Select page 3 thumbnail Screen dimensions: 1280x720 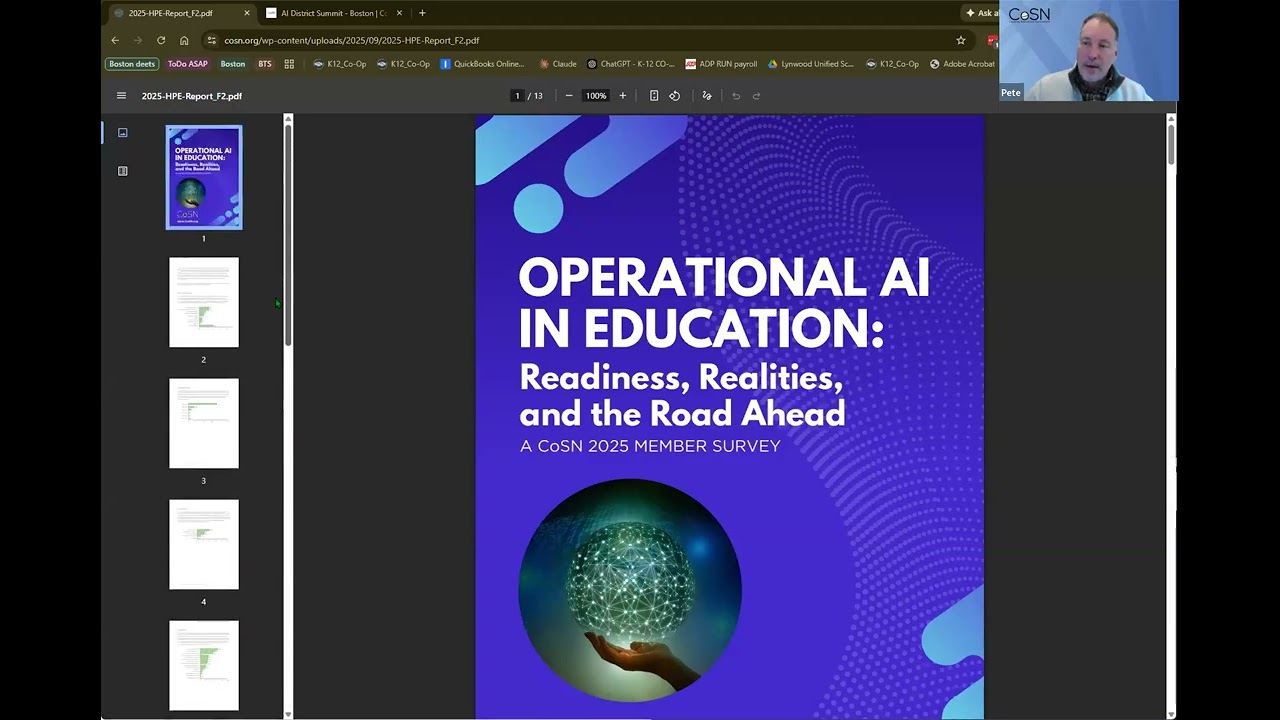coord(204,423)
